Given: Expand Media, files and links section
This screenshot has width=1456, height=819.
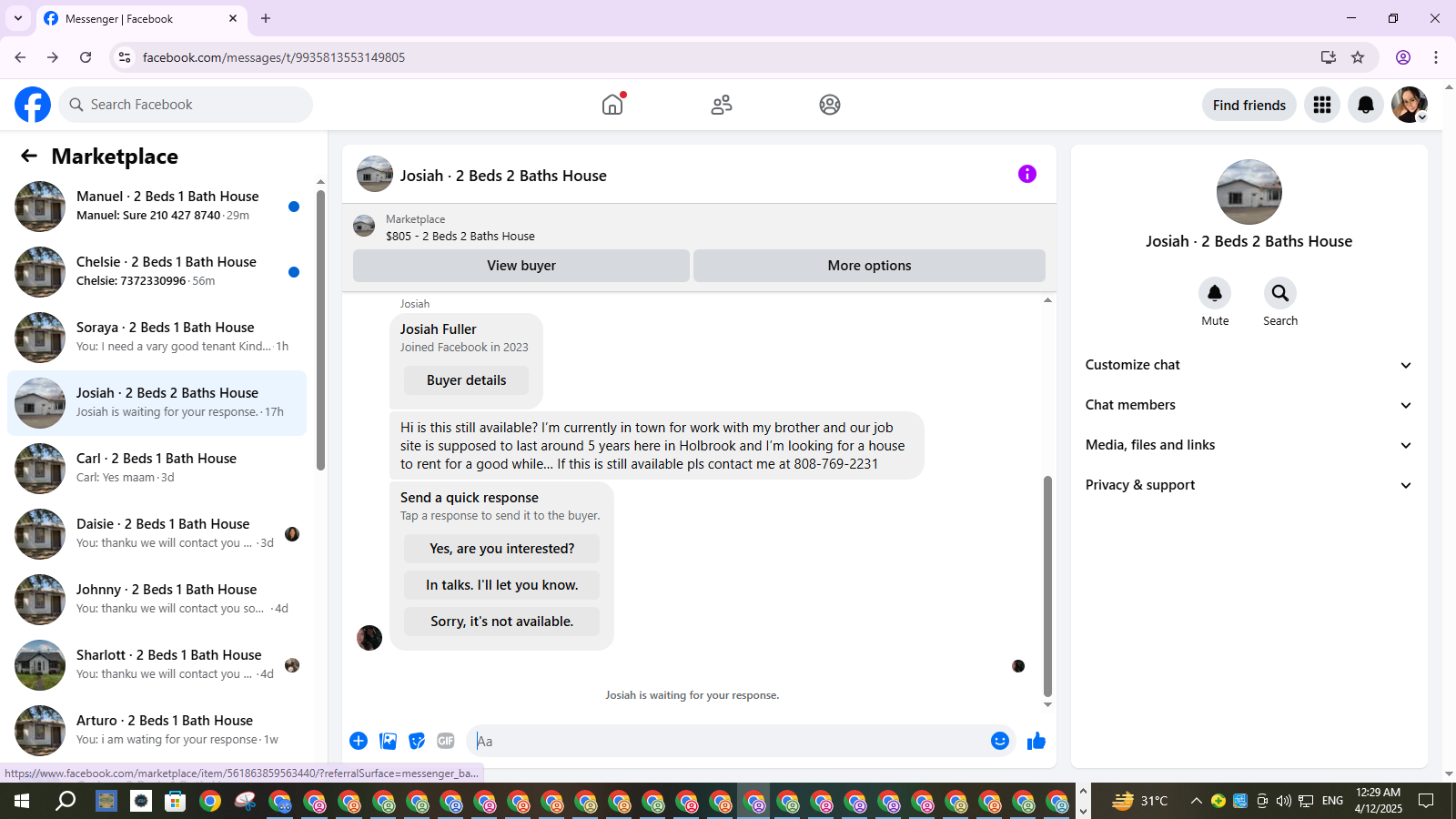Looking at the screenshot, I should click(1249, 445).
